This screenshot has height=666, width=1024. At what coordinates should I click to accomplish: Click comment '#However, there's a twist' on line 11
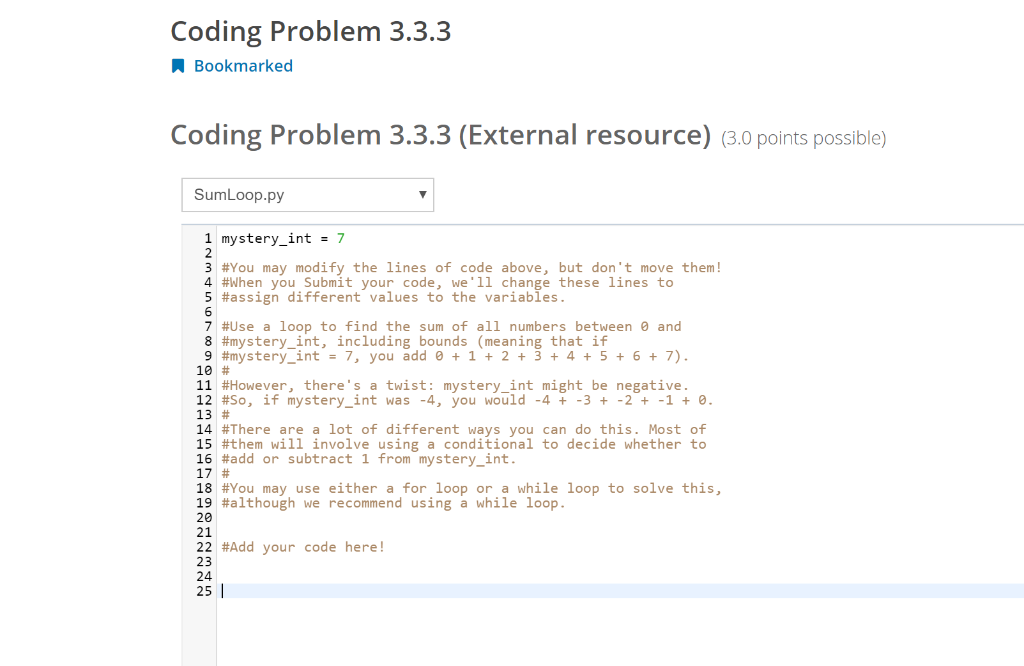point(455,385)
